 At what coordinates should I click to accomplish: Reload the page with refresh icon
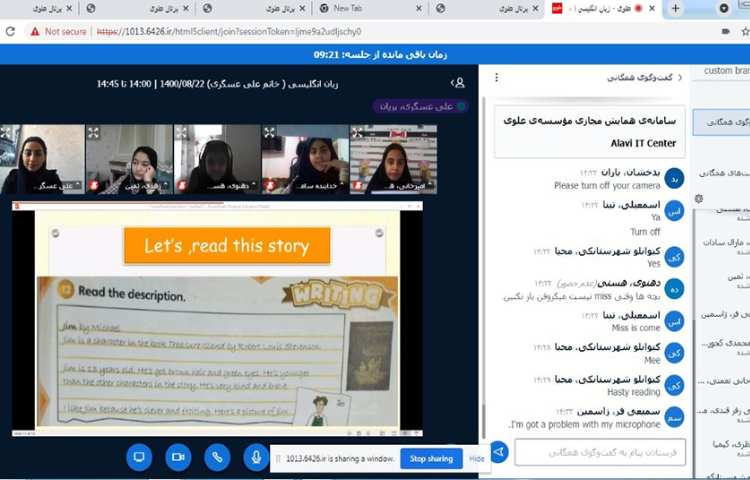[10, 31]
